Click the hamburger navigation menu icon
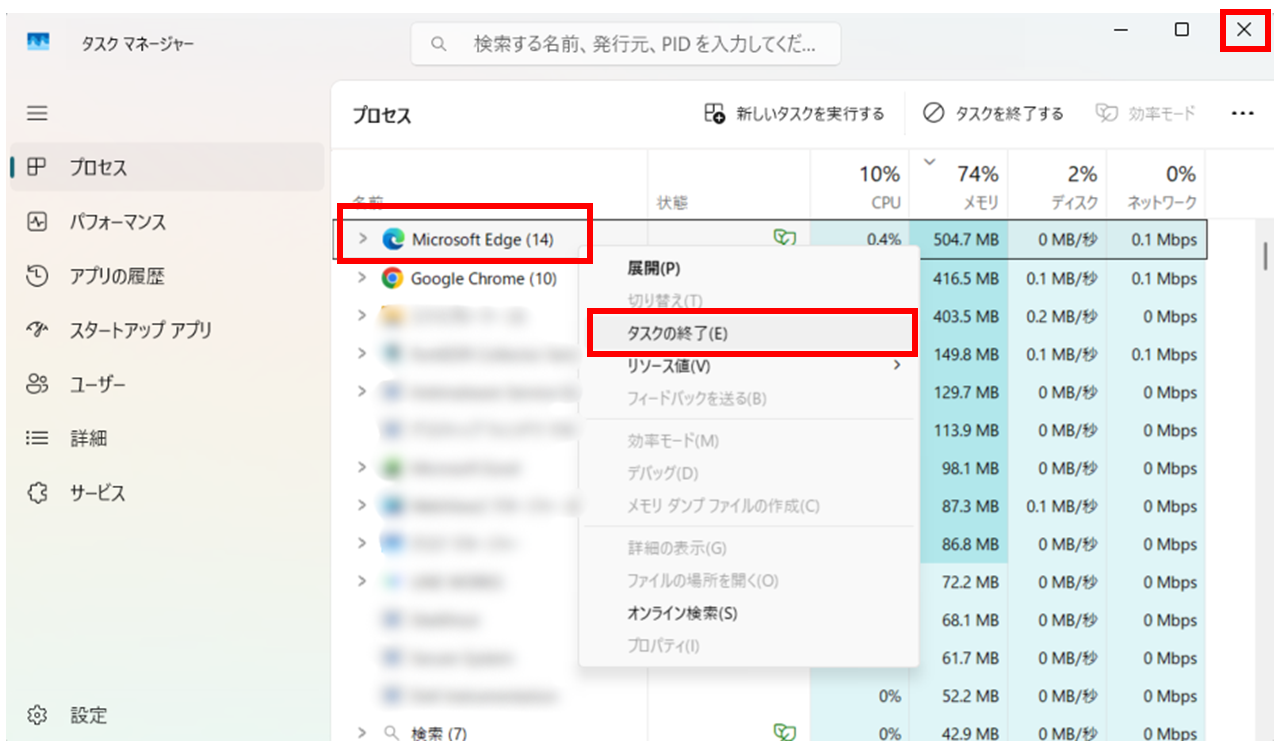This screenshot has height=746, width=1280. (x=37, y=113)
